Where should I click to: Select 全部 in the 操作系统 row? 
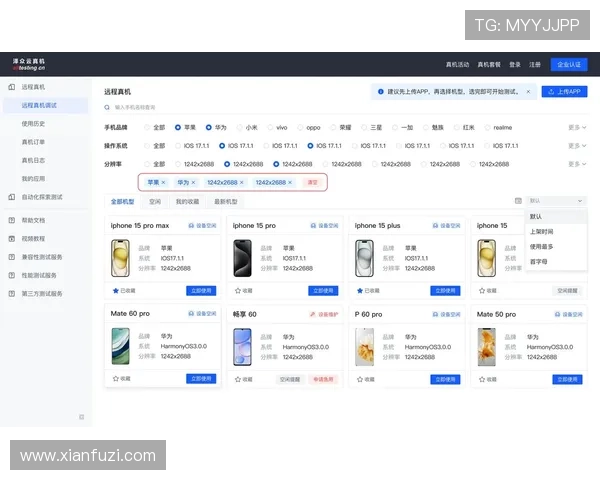point(147,146)
